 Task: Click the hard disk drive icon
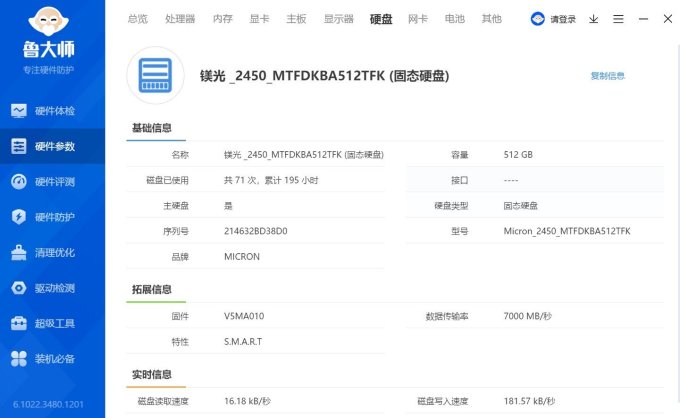pos(155,75)
